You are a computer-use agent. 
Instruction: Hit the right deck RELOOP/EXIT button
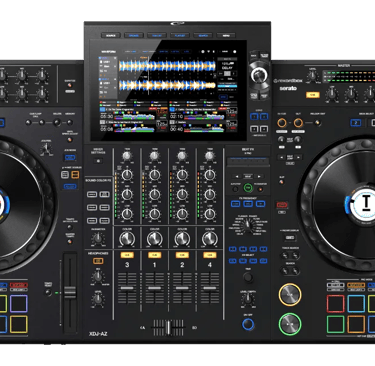[317, 123]
